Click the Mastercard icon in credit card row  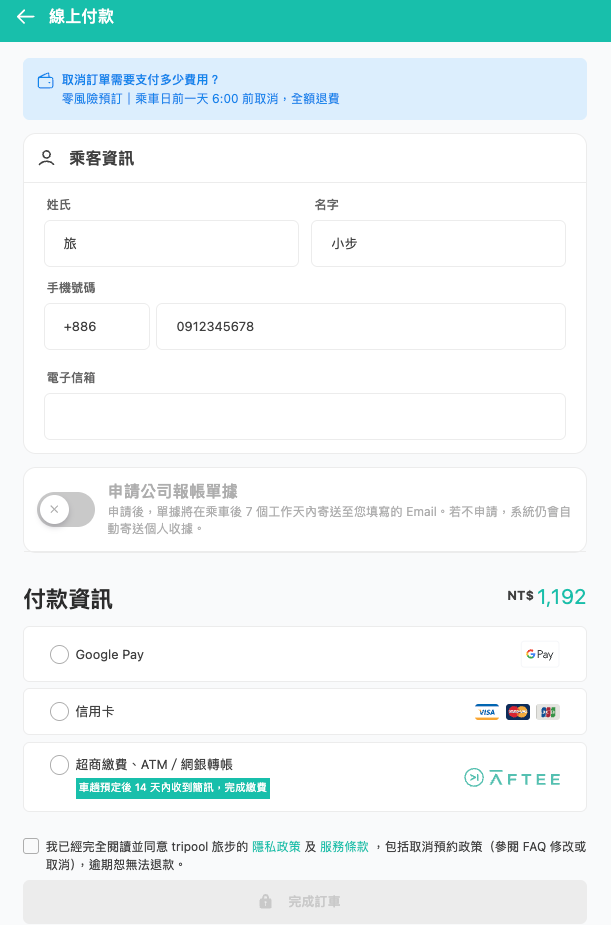pyautogui.click(x=518, y=711)
